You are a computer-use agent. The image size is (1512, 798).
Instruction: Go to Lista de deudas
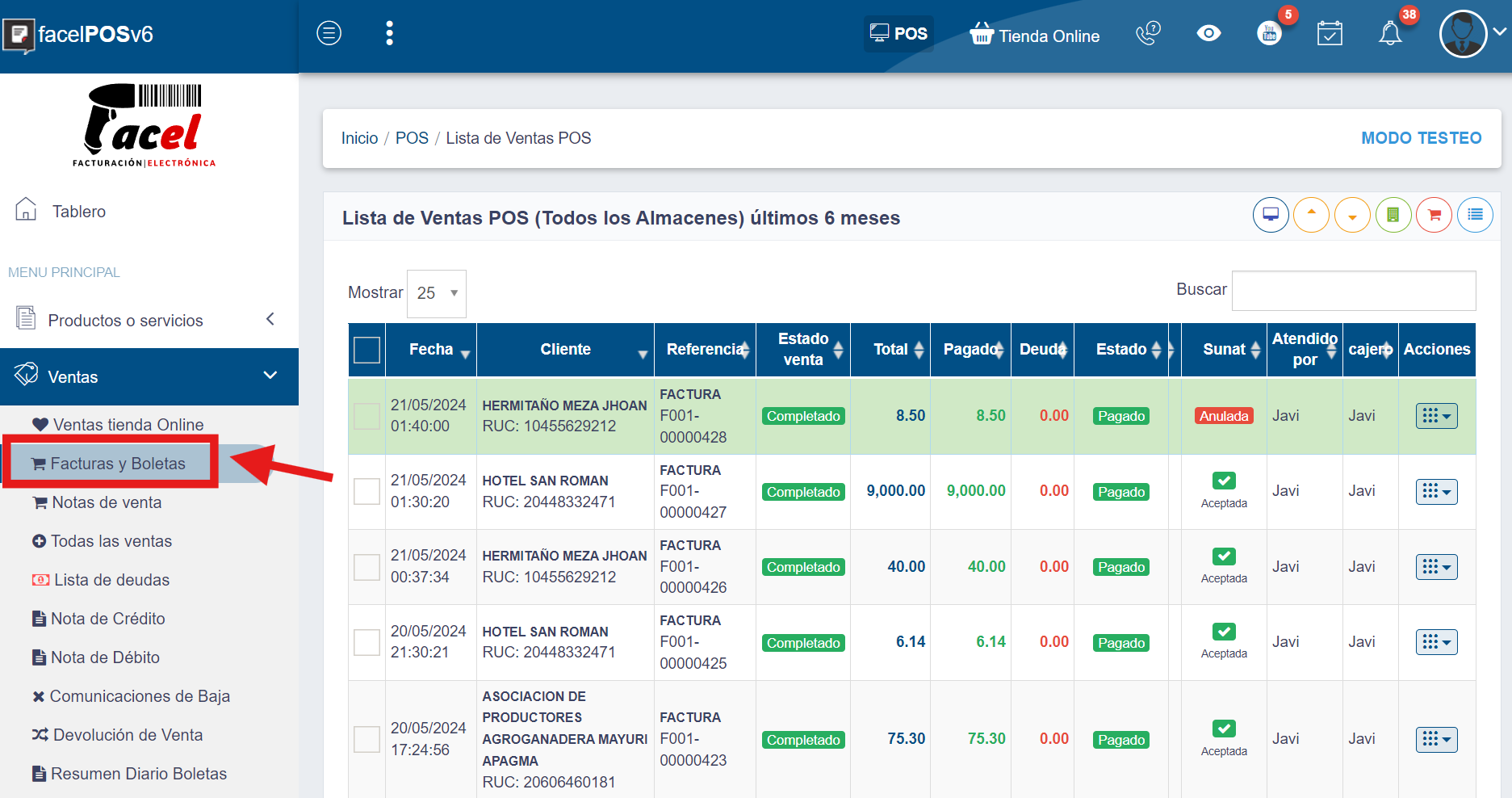pos(111,580)
